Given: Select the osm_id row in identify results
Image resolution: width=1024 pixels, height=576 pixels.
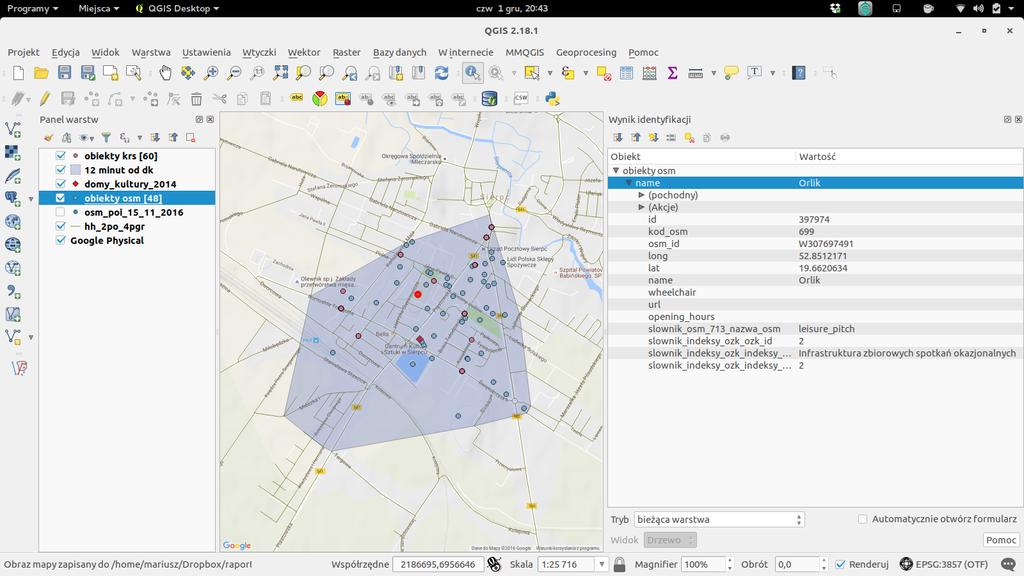Looking at the screenshot, I should point(815,244).
